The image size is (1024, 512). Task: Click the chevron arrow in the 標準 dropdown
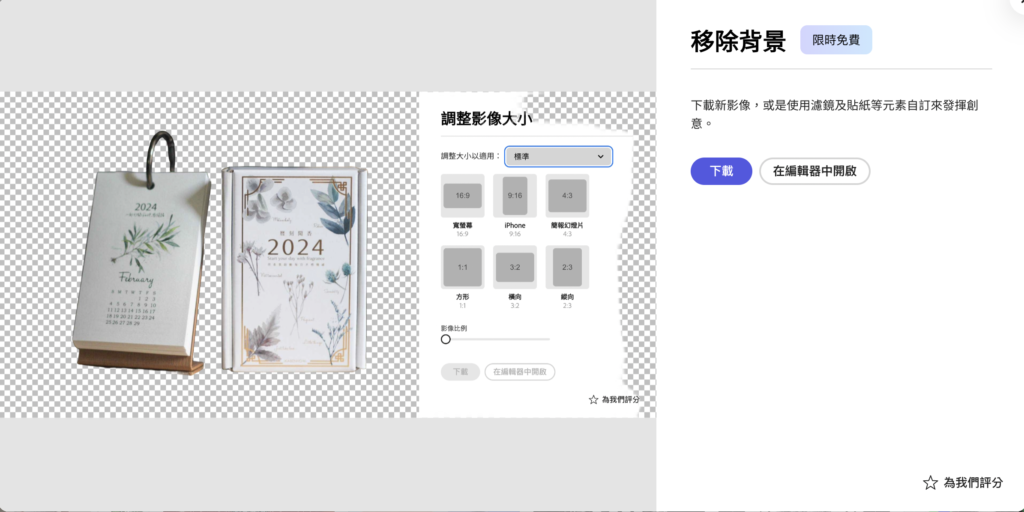(600, 157)
